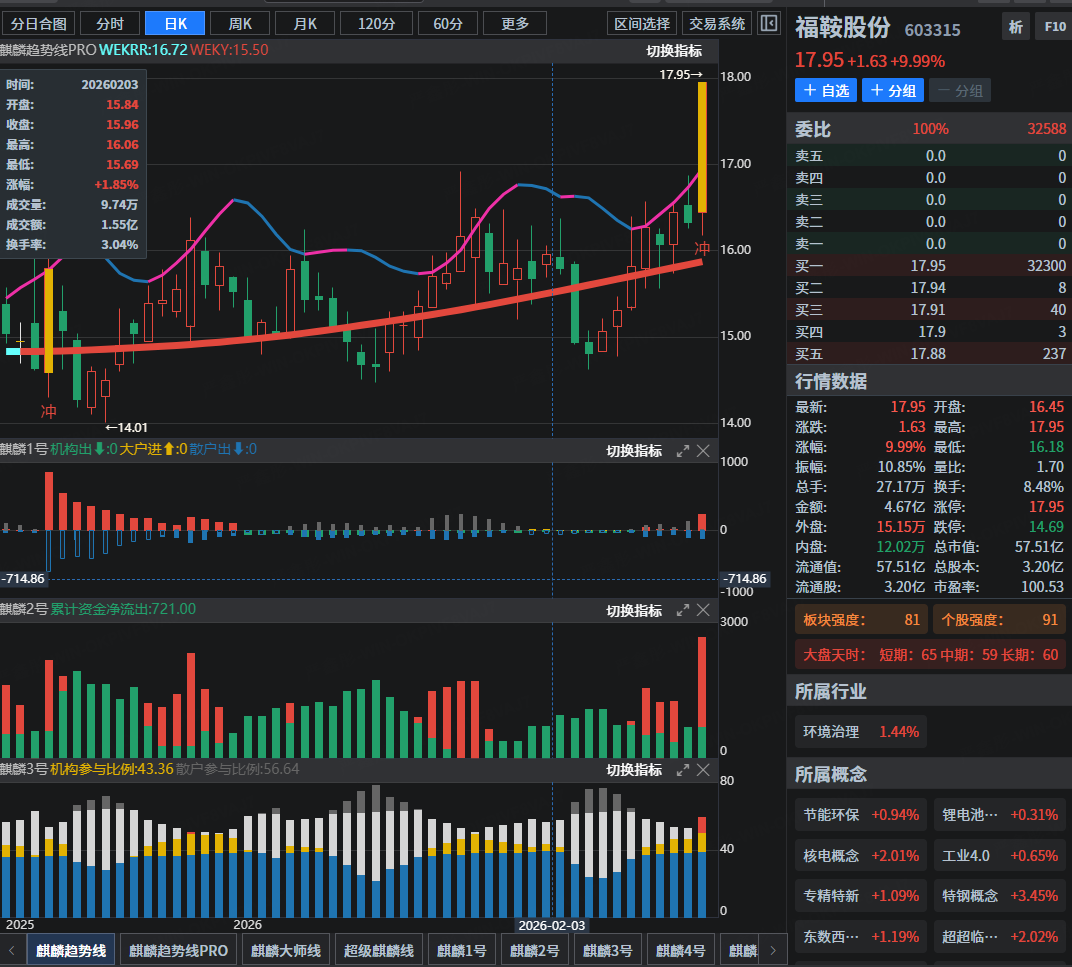Select the 麒麟大师线 indicator tab
1072x967 pixels.
(285, 950)
